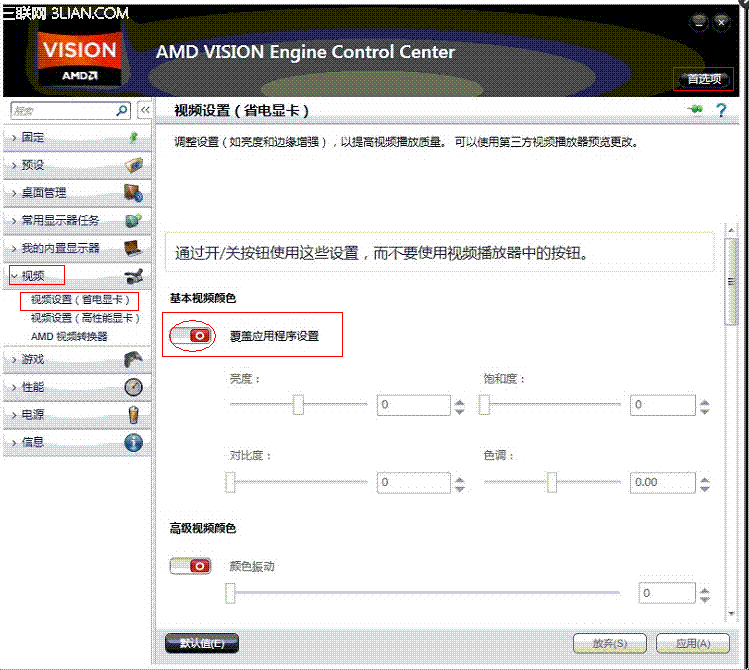Expand the 固定 section
This screenshot has height=670, width=749.
click(x=76, y=138)
